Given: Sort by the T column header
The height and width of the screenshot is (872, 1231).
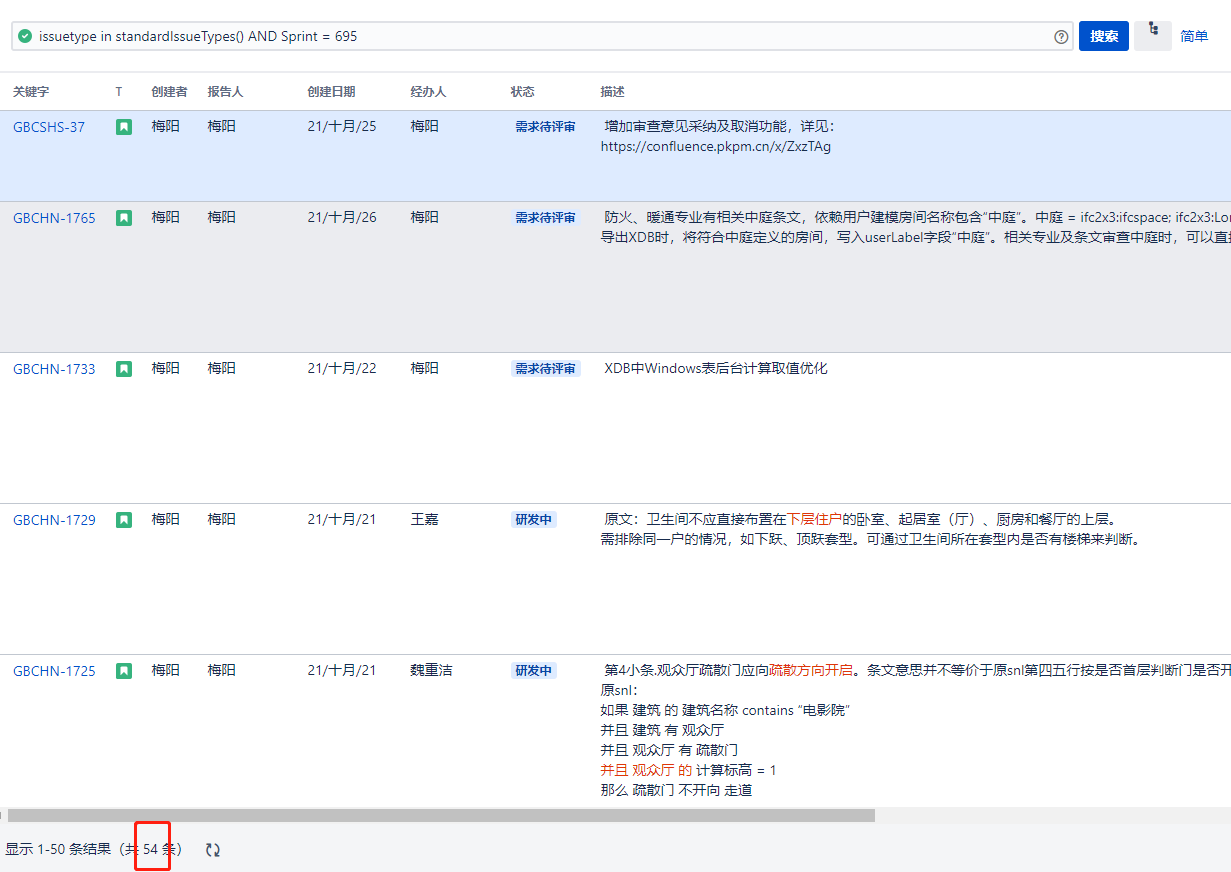Looking at the screenshot, I should tap(119, 92).
